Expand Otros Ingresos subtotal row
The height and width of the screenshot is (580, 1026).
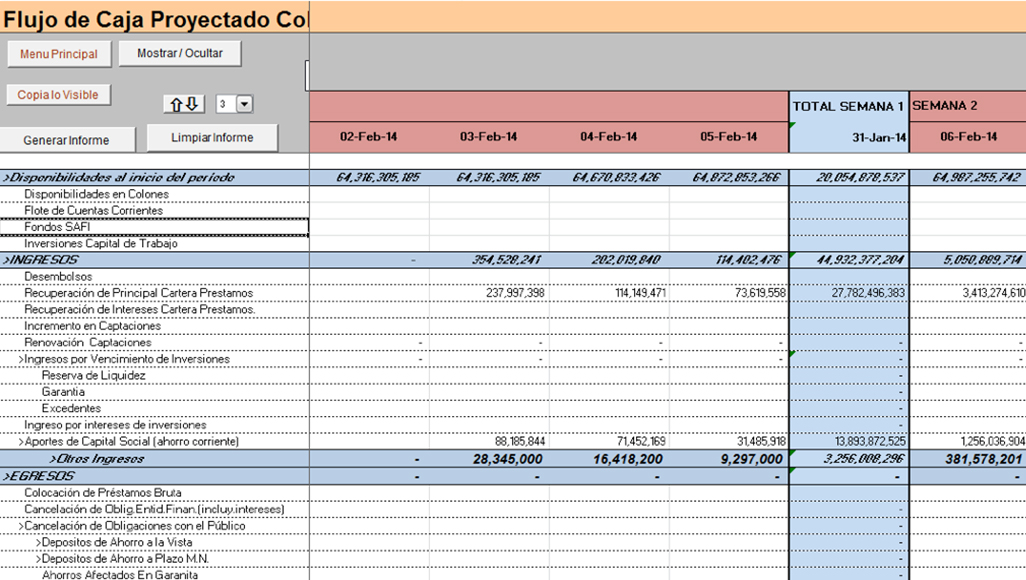[154, 459]
